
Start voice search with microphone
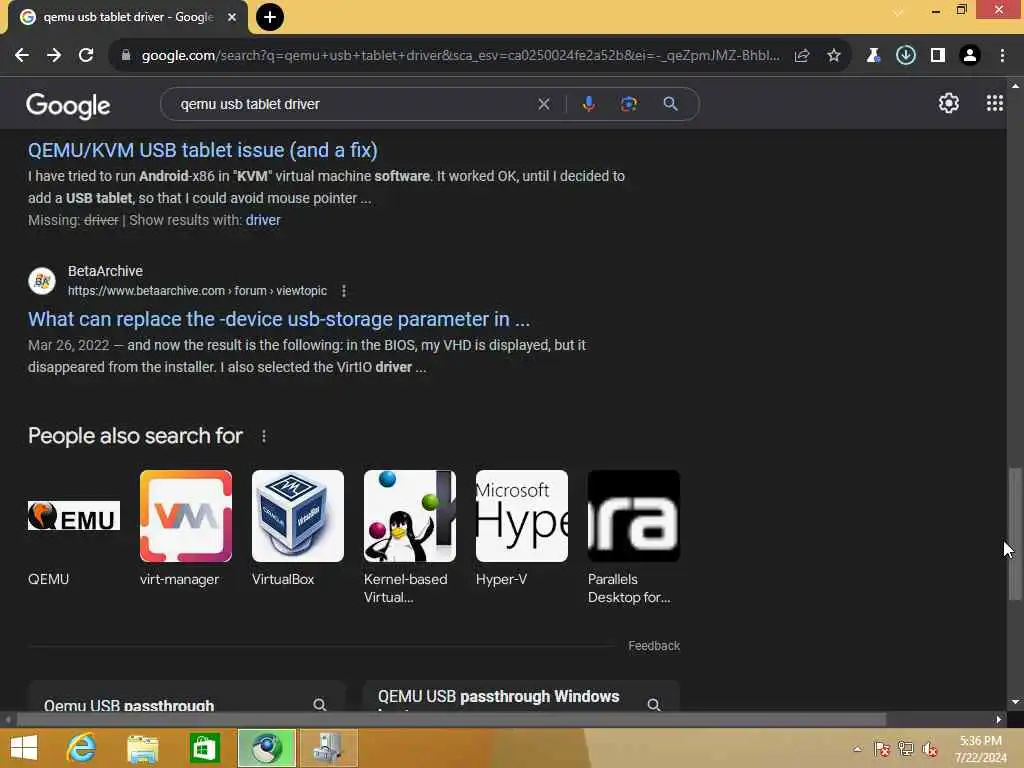[588, 104]
